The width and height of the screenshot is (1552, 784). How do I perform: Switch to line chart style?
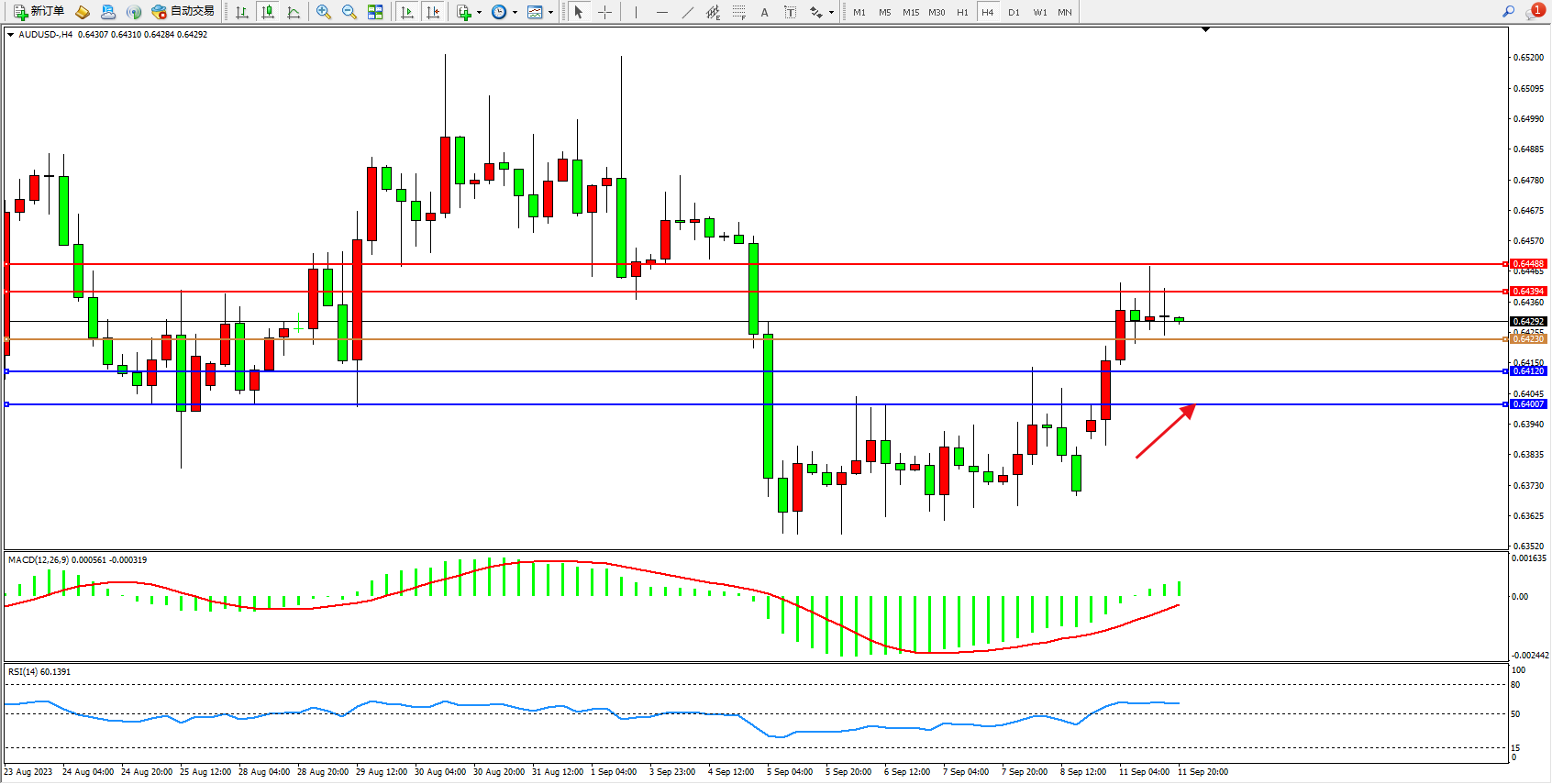(x=294, y=12)
